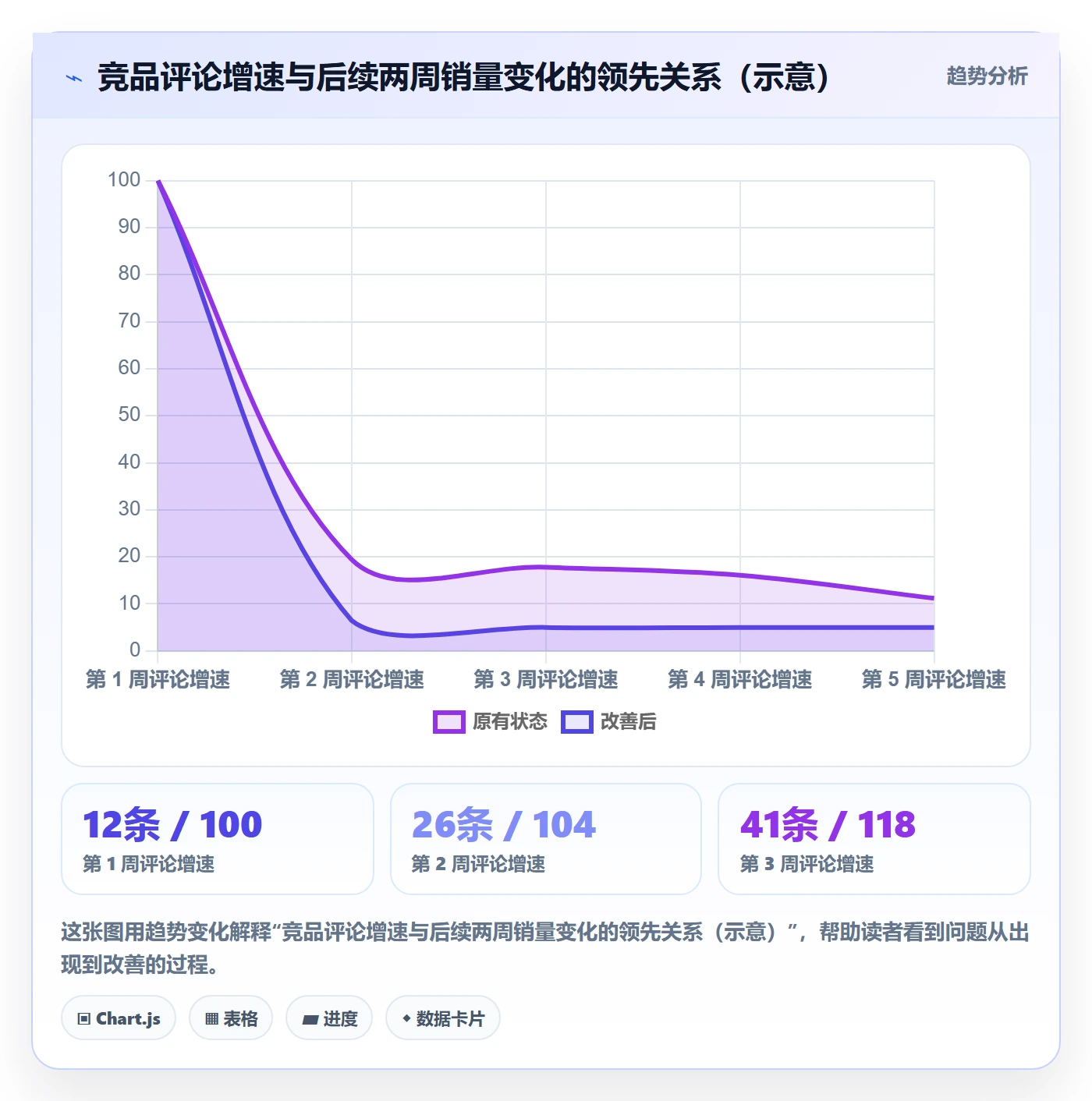Click the 原有状态 line point at week 3
Viewport: 1092px width, 1101px height.
546,567
